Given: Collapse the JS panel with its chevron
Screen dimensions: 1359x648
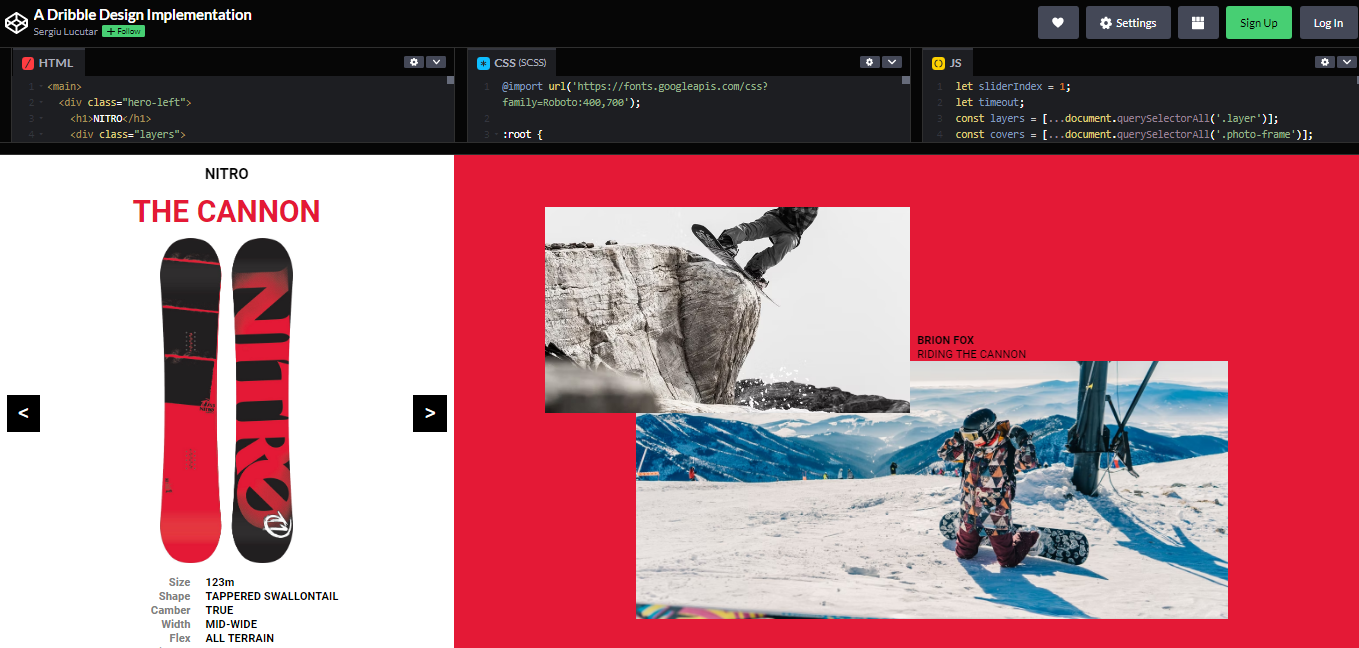Looking at the screenshot, I should pyautogui.click(x=1347, y=61).
